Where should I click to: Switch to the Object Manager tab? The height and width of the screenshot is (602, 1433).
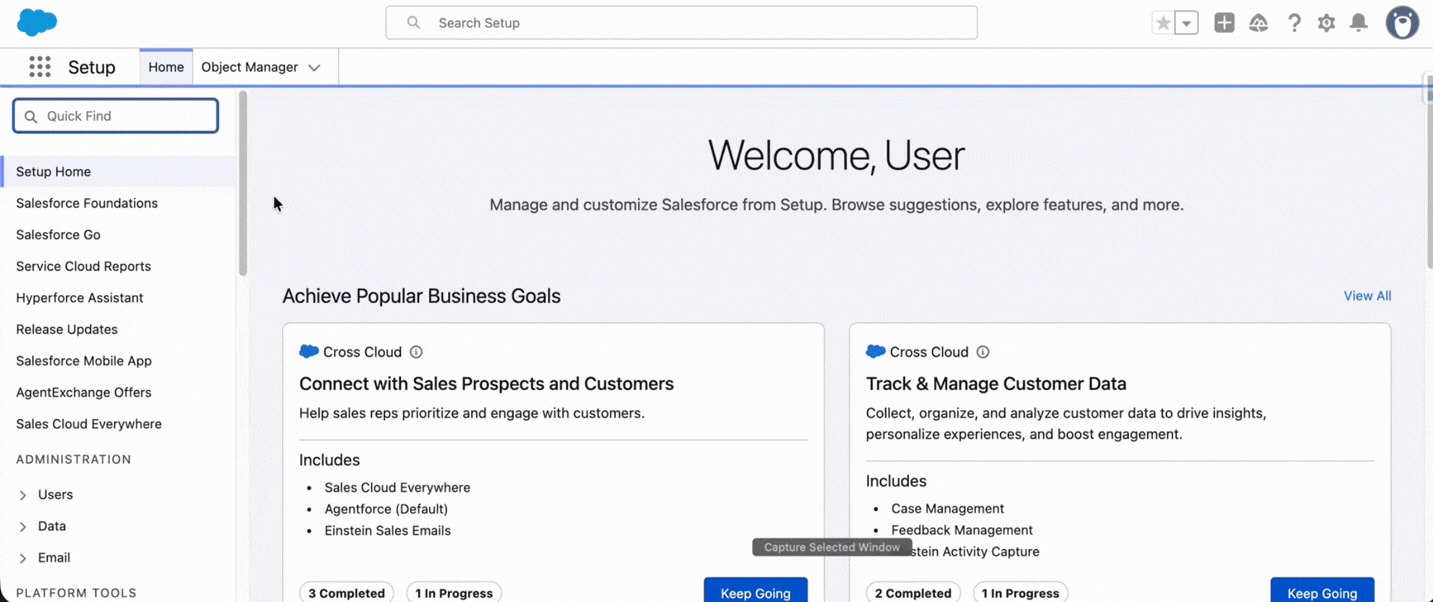250,67
